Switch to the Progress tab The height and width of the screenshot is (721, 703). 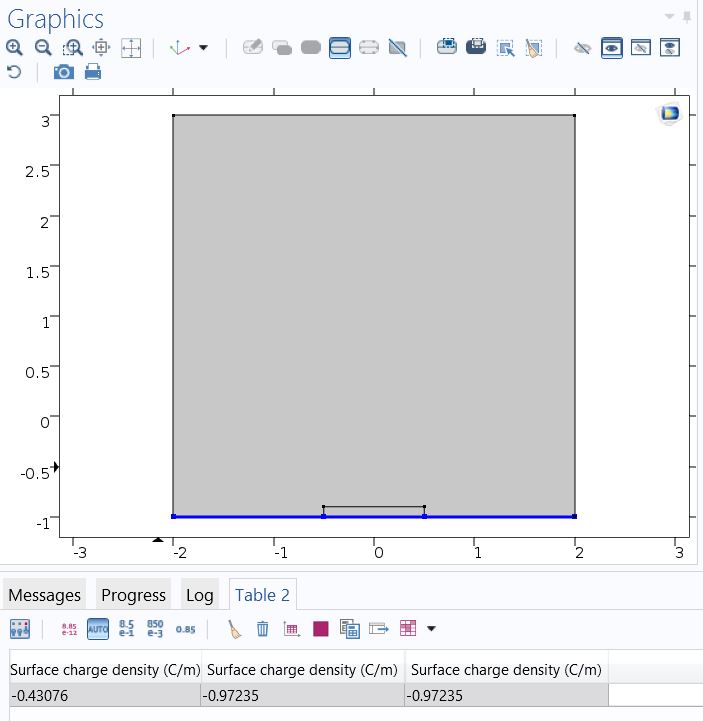(x=133, y=595)
